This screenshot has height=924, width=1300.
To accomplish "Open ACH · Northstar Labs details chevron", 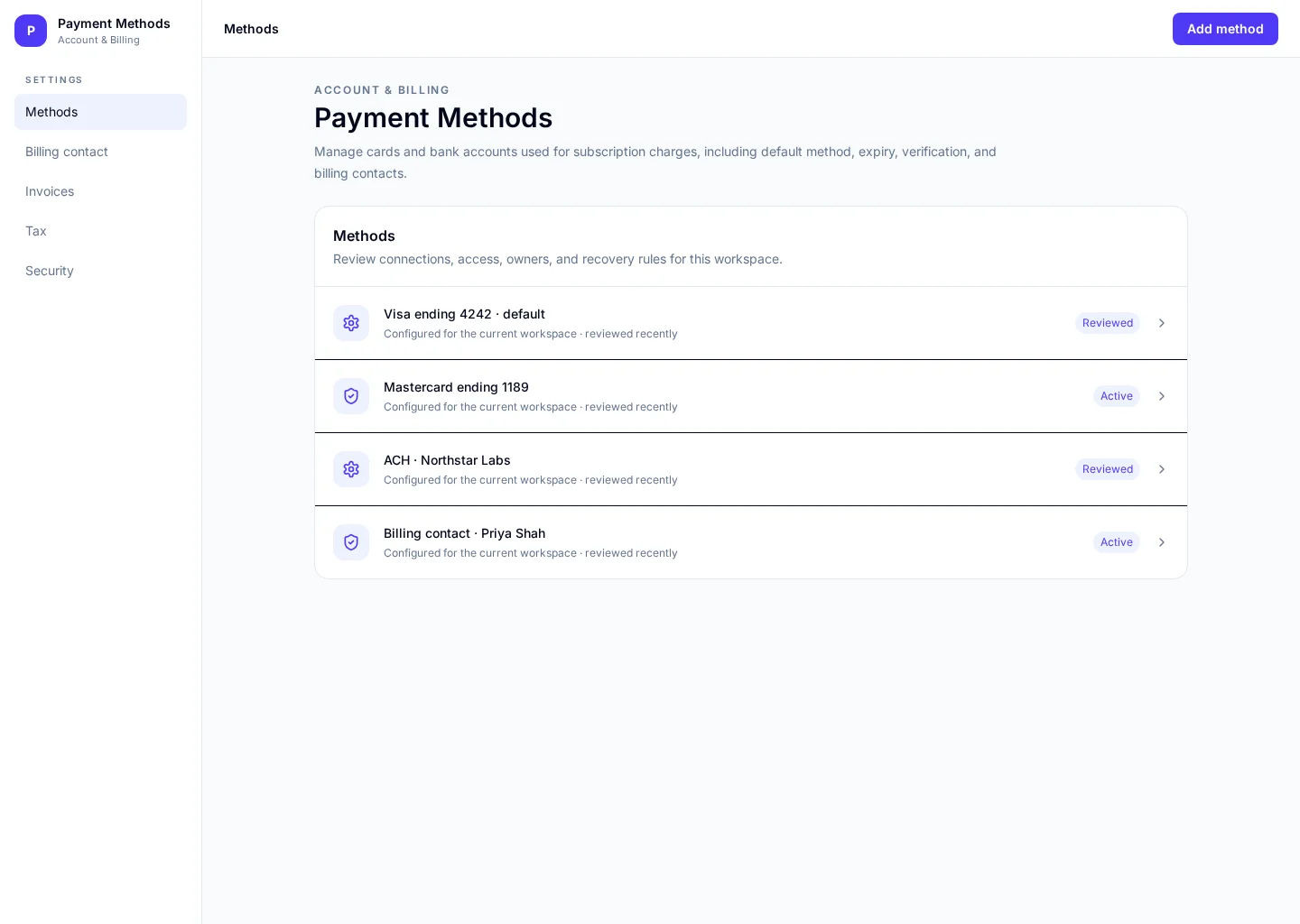I will click(x=1162, y=469).
